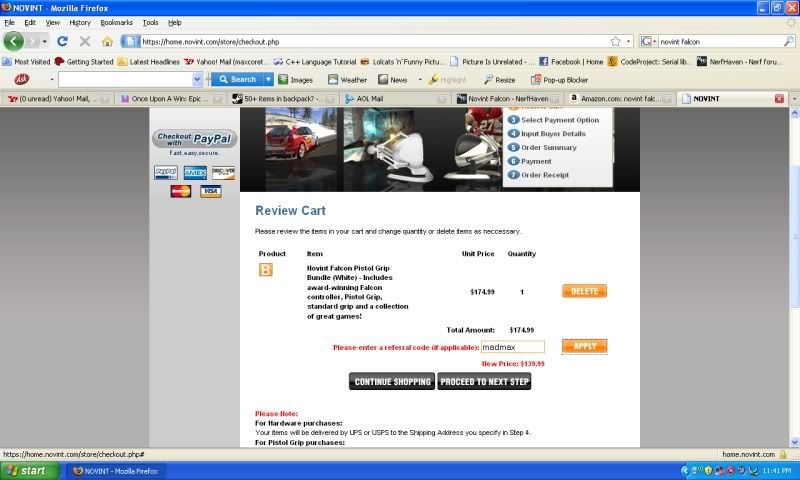This screenshot has width=800, height=480.
Task: Click the Firefox icon in the taskbar button
Action: point(78,471)
